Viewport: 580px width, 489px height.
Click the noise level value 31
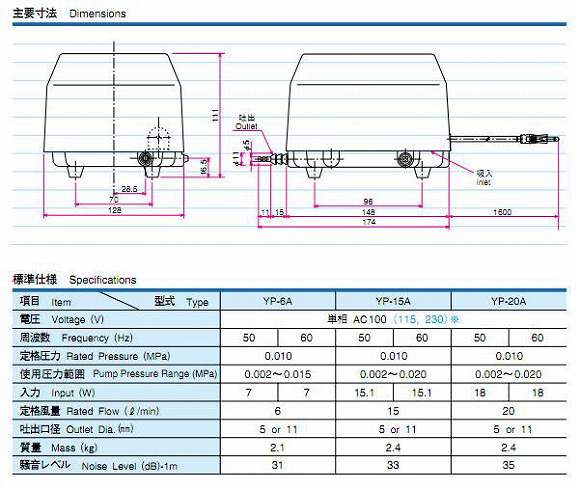pyautogui.click(x=277, y=465)
